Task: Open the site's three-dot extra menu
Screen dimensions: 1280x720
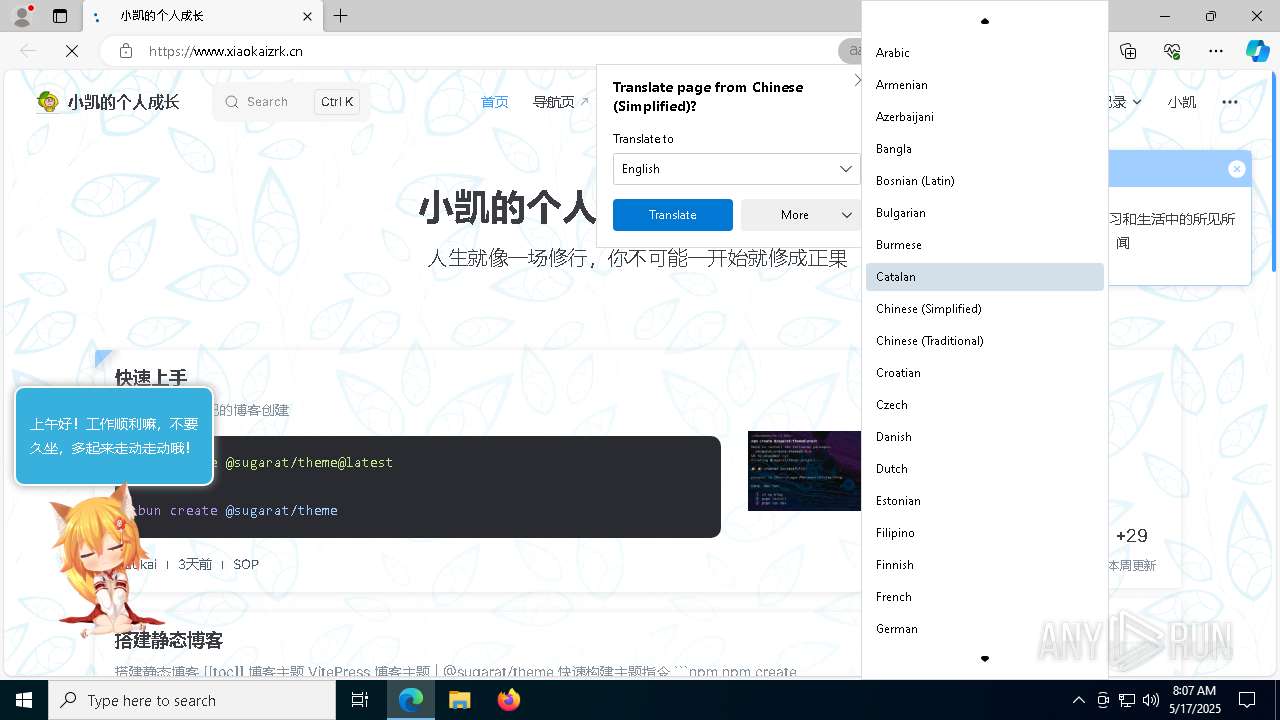Action: coord(1230,102)
